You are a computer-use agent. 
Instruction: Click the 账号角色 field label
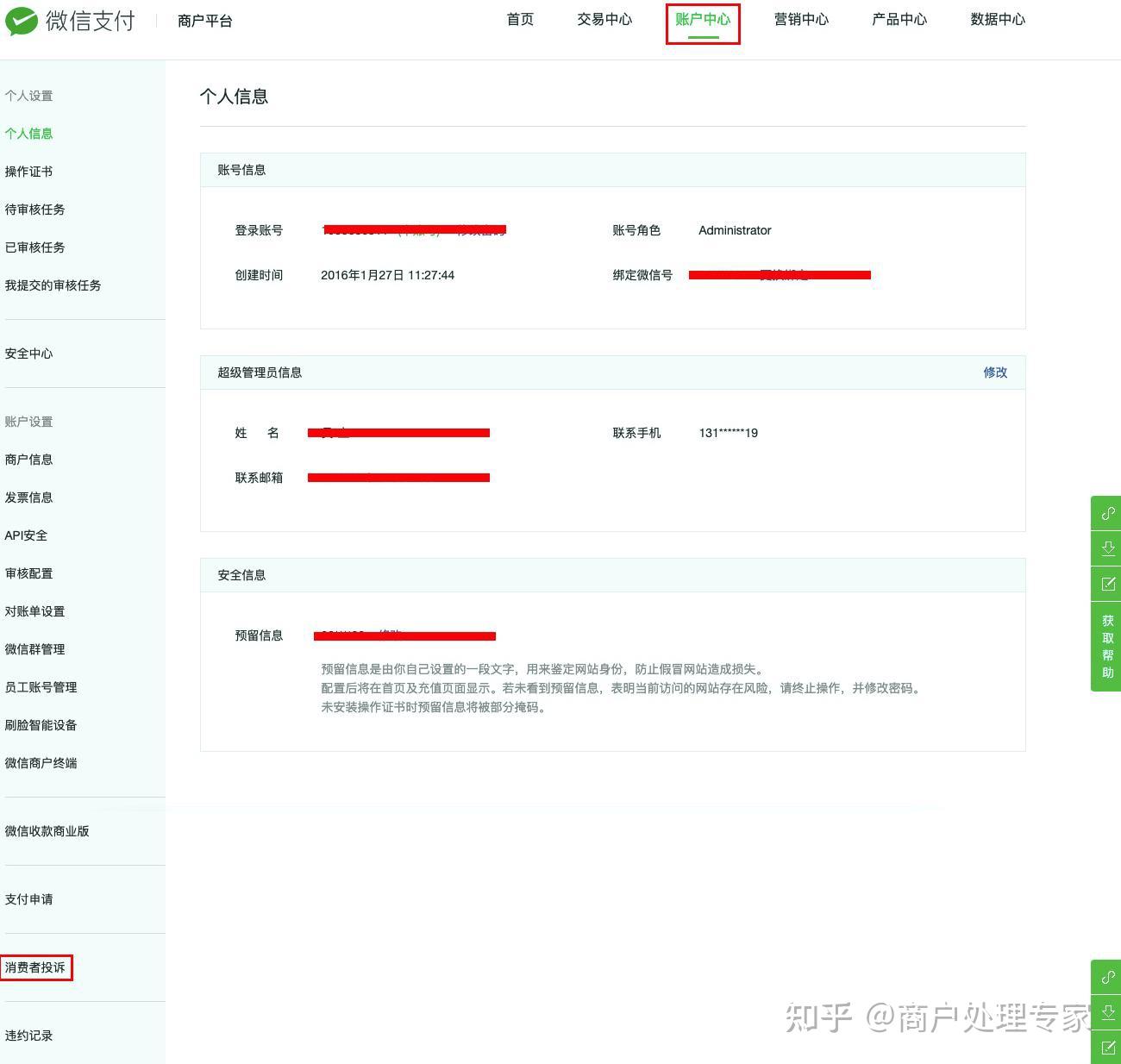click(636, 230)
